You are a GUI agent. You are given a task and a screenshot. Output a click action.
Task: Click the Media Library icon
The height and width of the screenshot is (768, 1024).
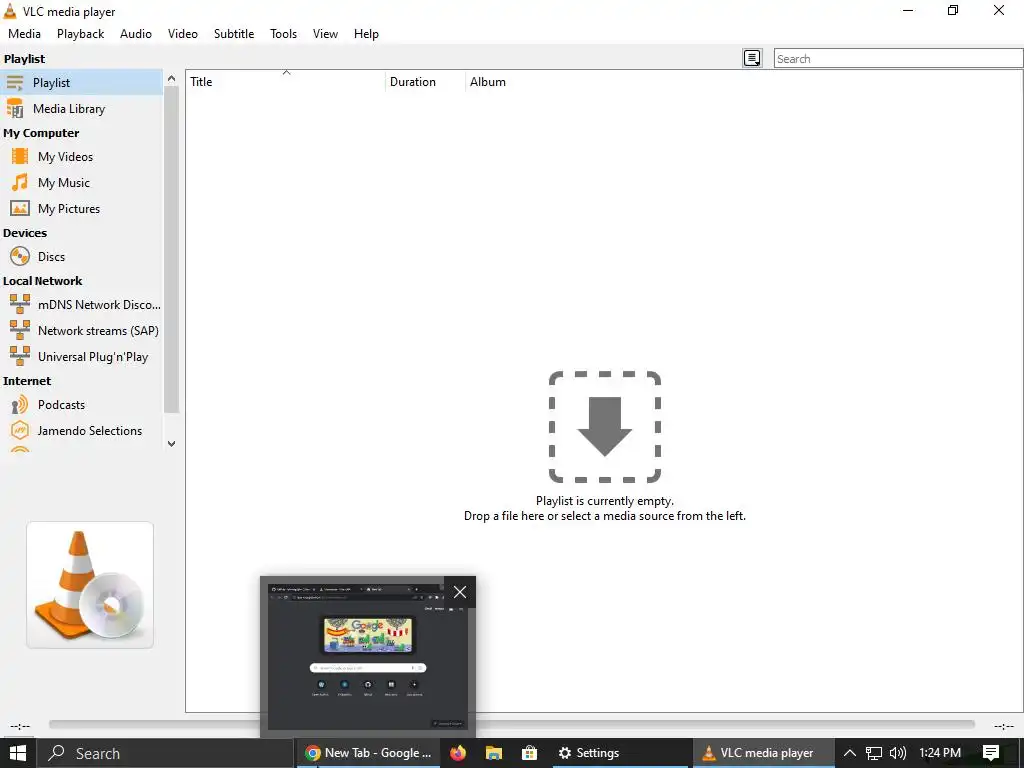click(x=15, y=109)
